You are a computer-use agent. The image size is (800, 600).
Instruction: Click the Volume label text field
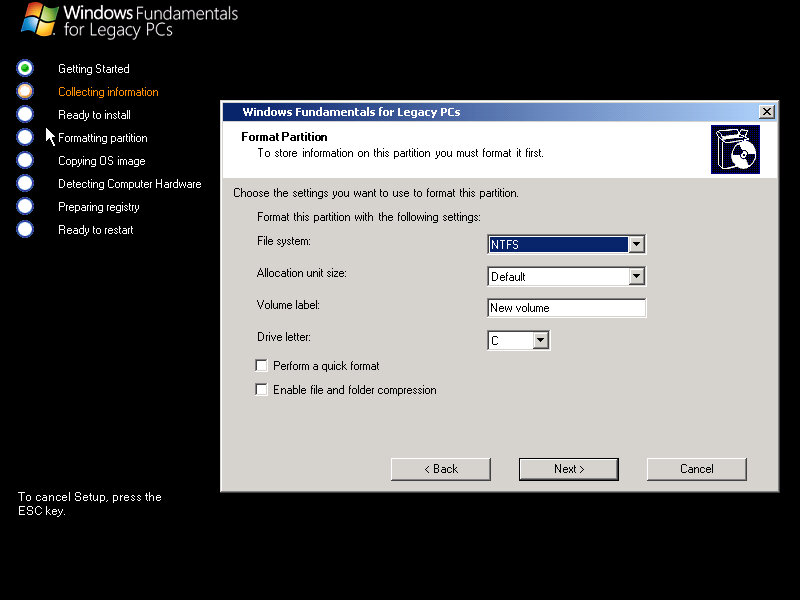(566, 308)
